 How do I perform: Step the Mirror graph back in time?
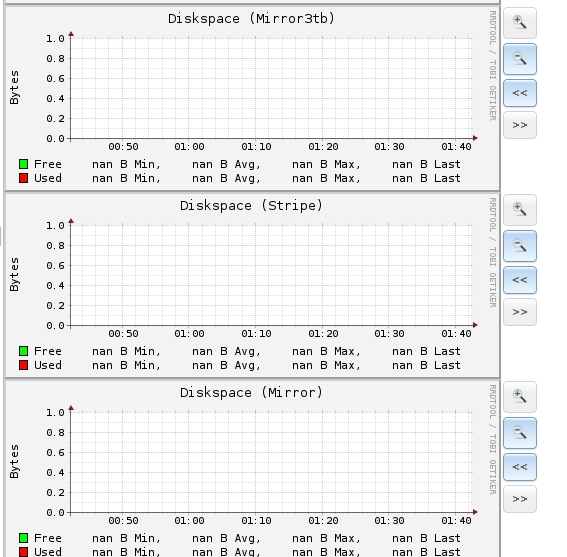pyautogui.click(x=520, y=467)
